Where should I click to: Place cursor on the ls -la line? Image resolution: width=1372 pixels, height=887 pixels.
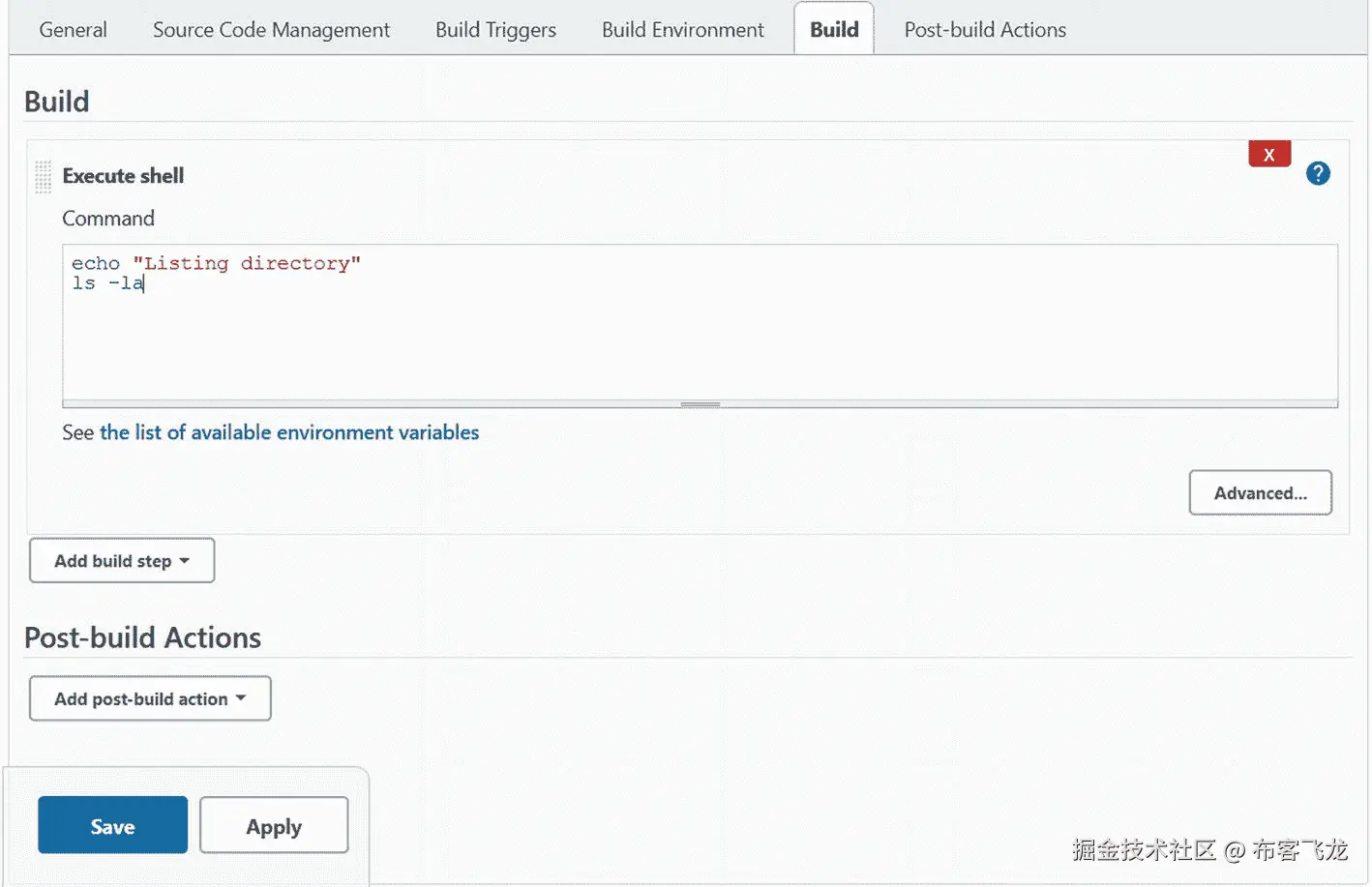(x=107, y=283)
